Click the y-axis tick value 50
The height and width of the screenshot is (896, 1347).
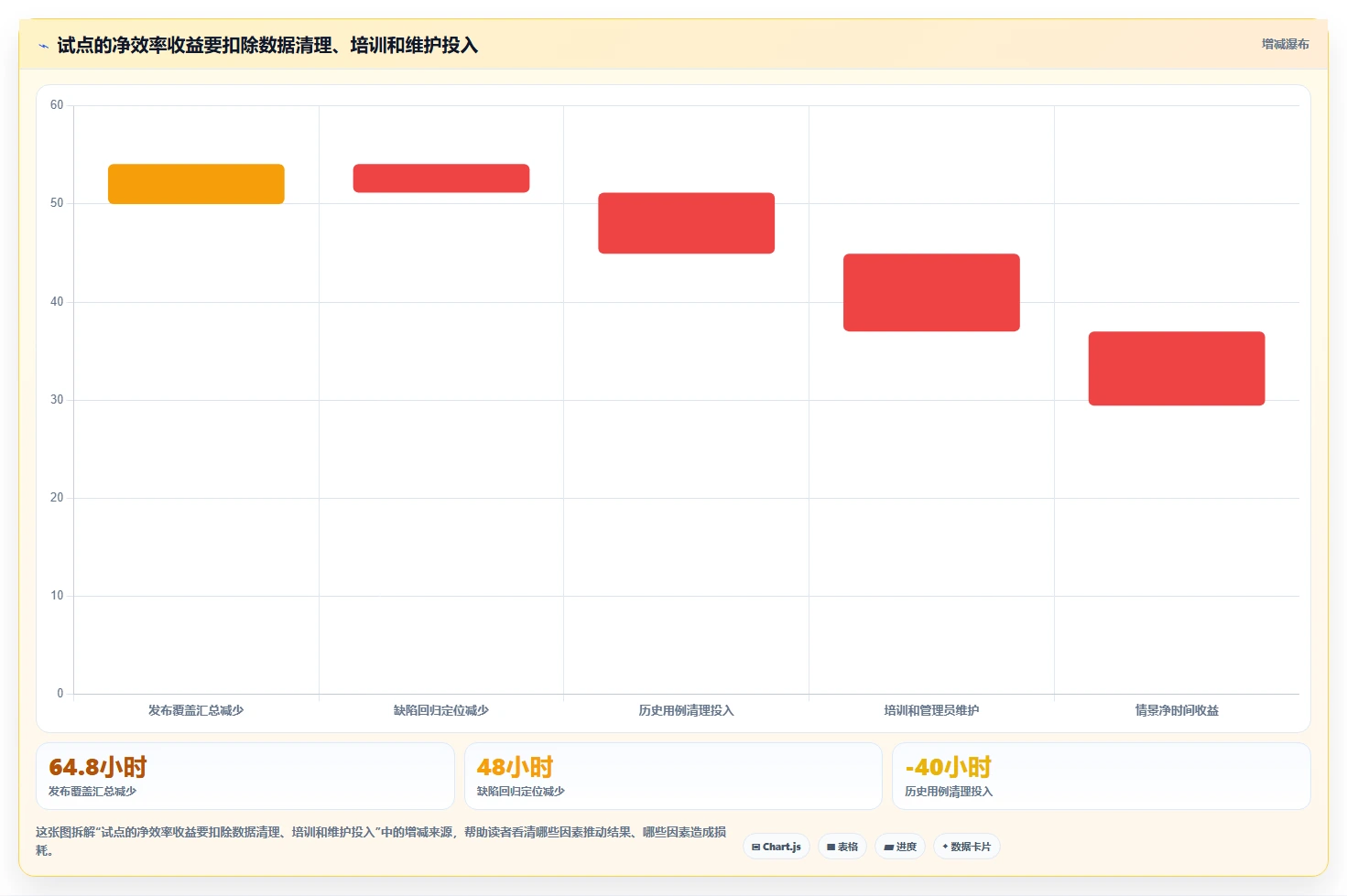click(57, 203)
